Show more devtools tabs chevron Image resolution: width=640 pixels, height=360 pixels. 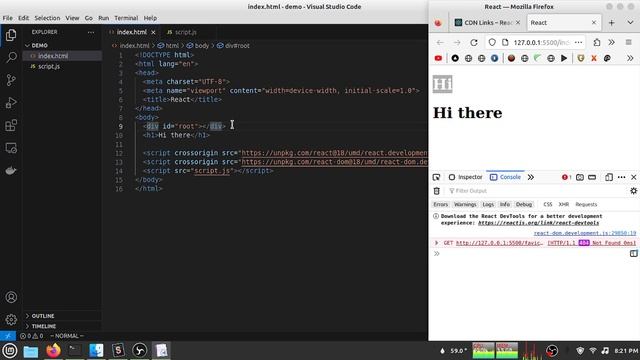(x=531, y=177)
